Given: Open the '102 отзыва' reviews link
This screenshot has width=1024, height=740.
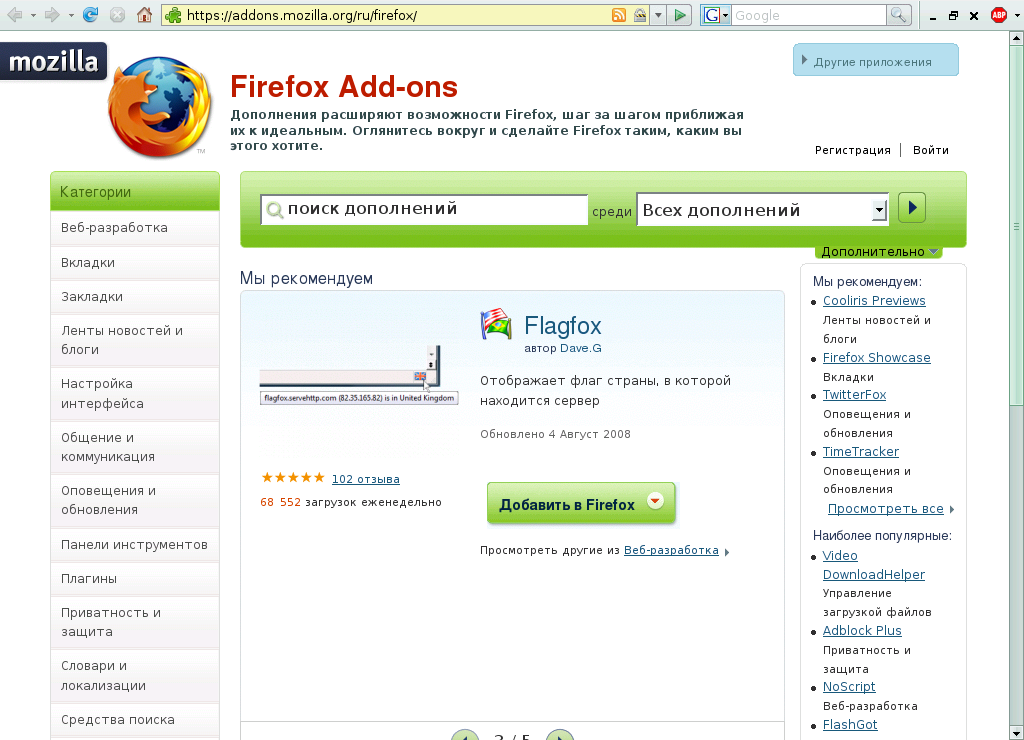Looking at the screenshot, I should 365,479.
